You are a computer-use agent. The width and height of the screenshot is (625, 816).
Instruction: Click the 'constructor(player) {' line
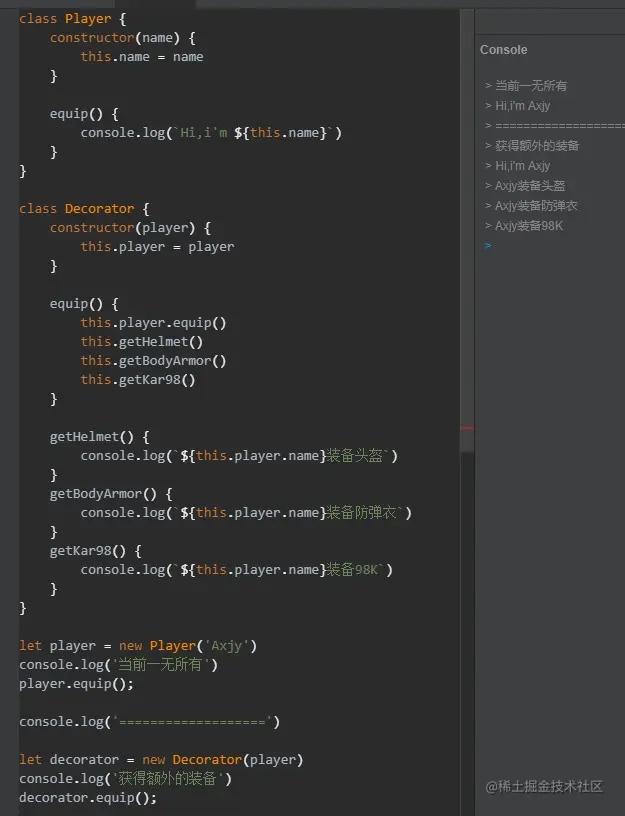(x=130, y=228)
